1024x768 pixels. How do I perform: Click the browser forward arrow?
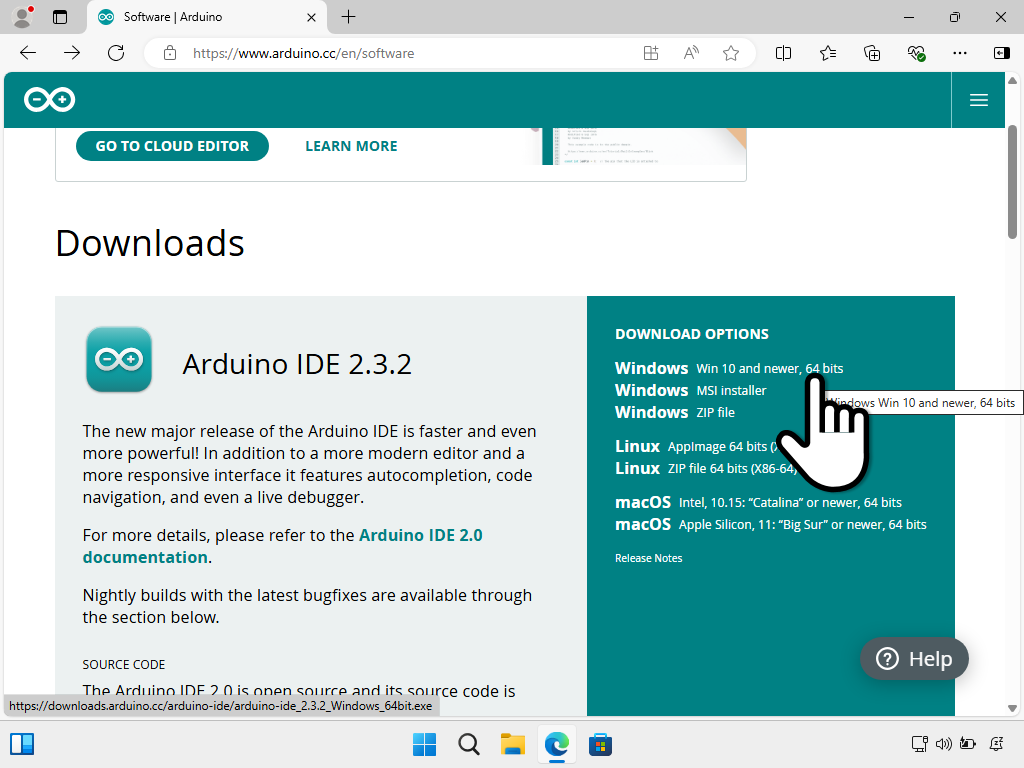pos(72,53)
